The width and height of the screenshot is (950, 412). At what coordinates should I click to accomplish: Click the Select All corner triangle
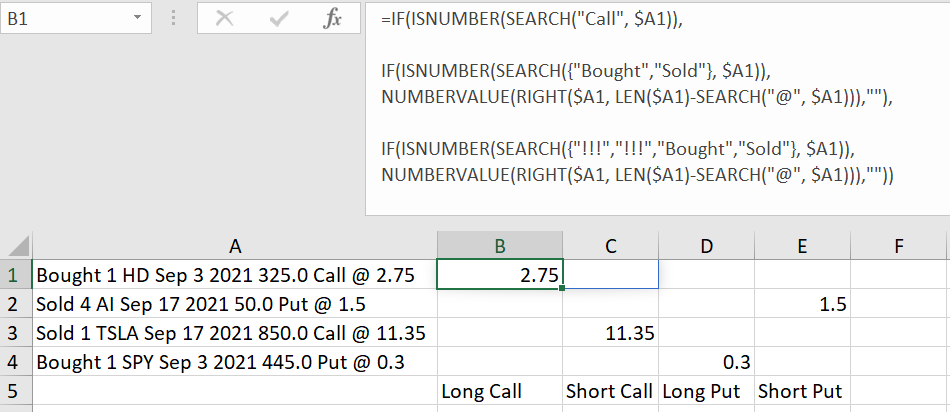click(16, 245)
